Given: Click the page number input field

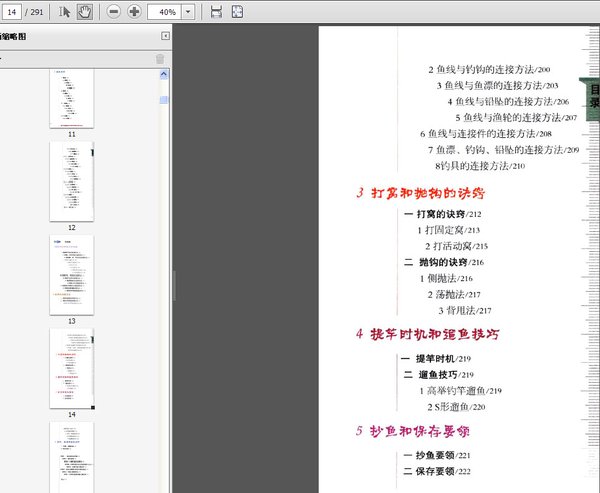Looking at the screenshot, I should tap(13, 12).
